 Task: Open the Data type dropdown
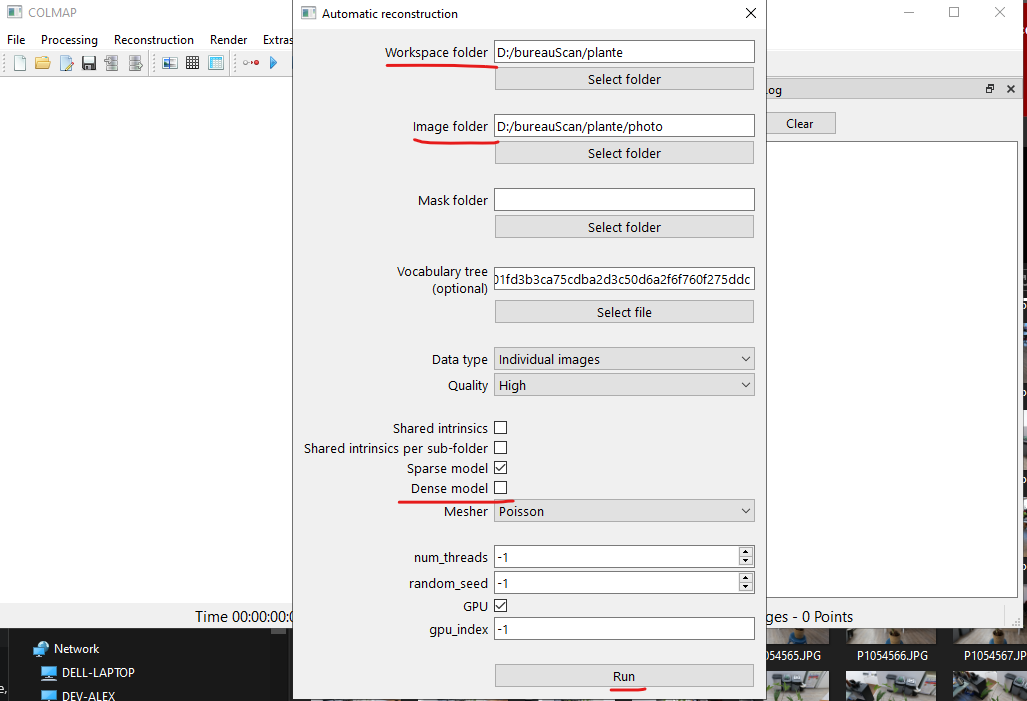point(624,358)
